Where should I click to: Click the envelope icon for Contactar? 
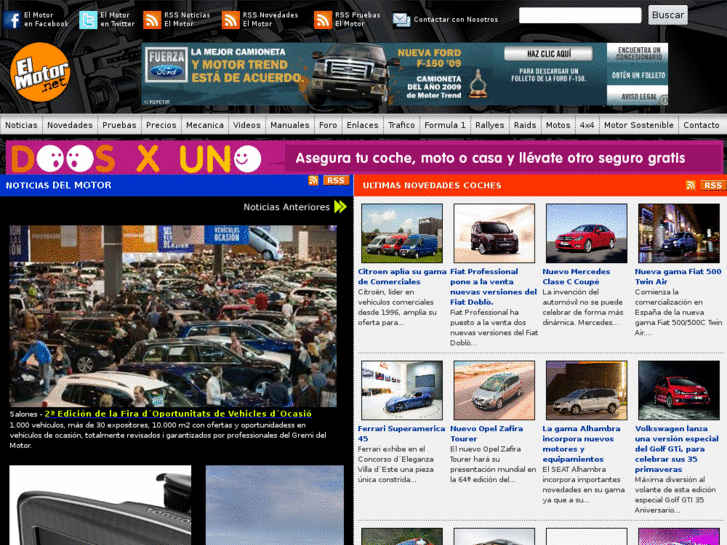(x=401, y=19)
